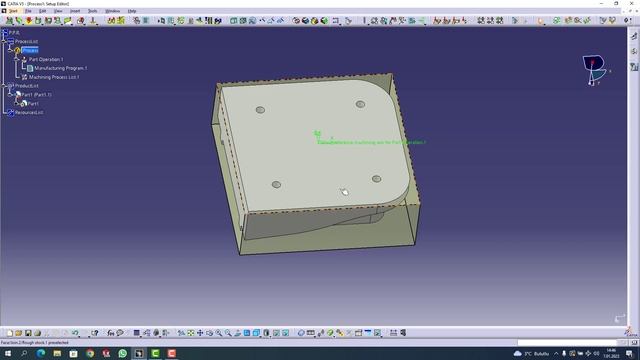Click the green machining axis label in the viewport
This screenshot has height=360, width=640.
pos(371,142)
